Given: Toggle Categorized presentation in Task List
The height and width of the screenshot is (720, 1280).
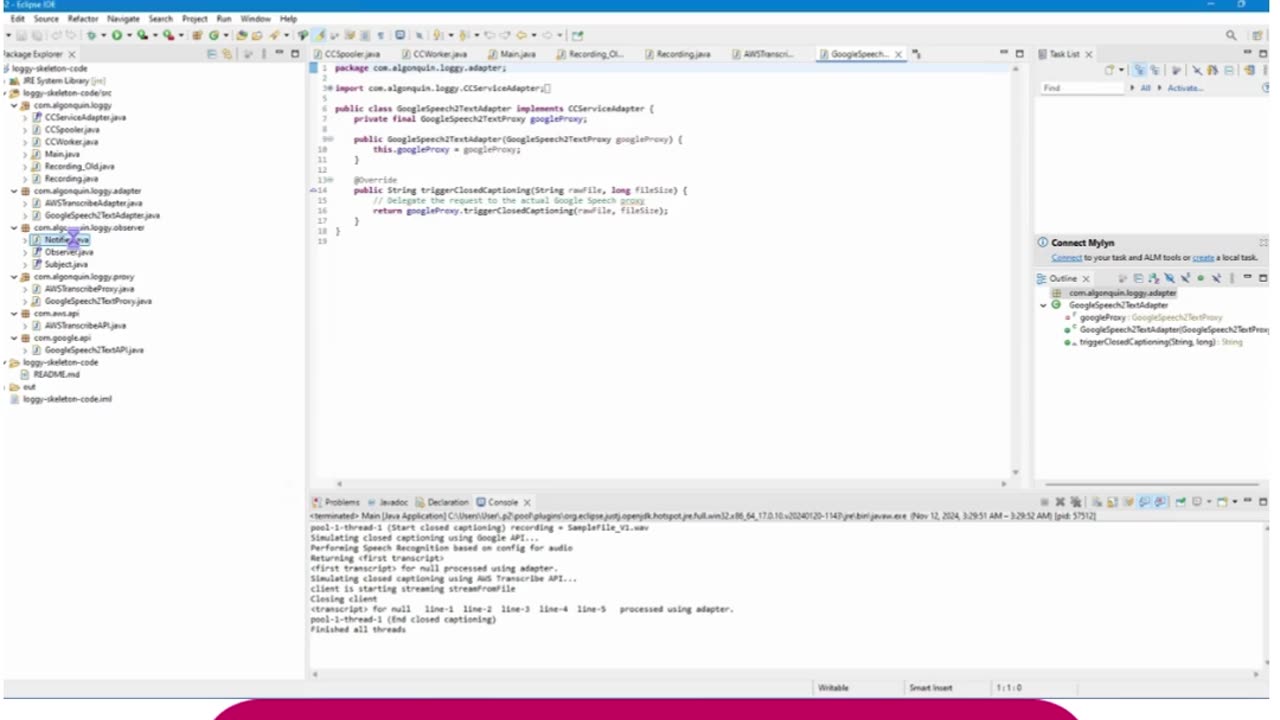Looking at the screenshot, I should (x=1139, y=70).
